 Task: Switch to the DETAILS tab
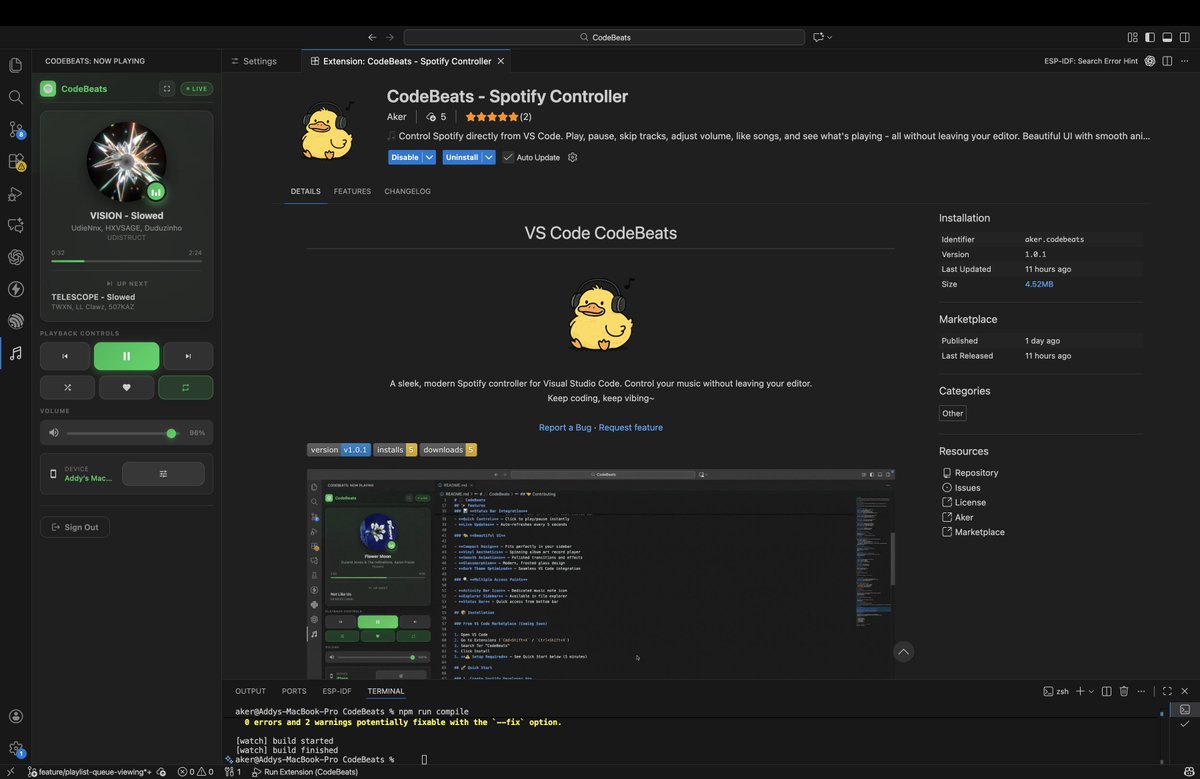305,191
